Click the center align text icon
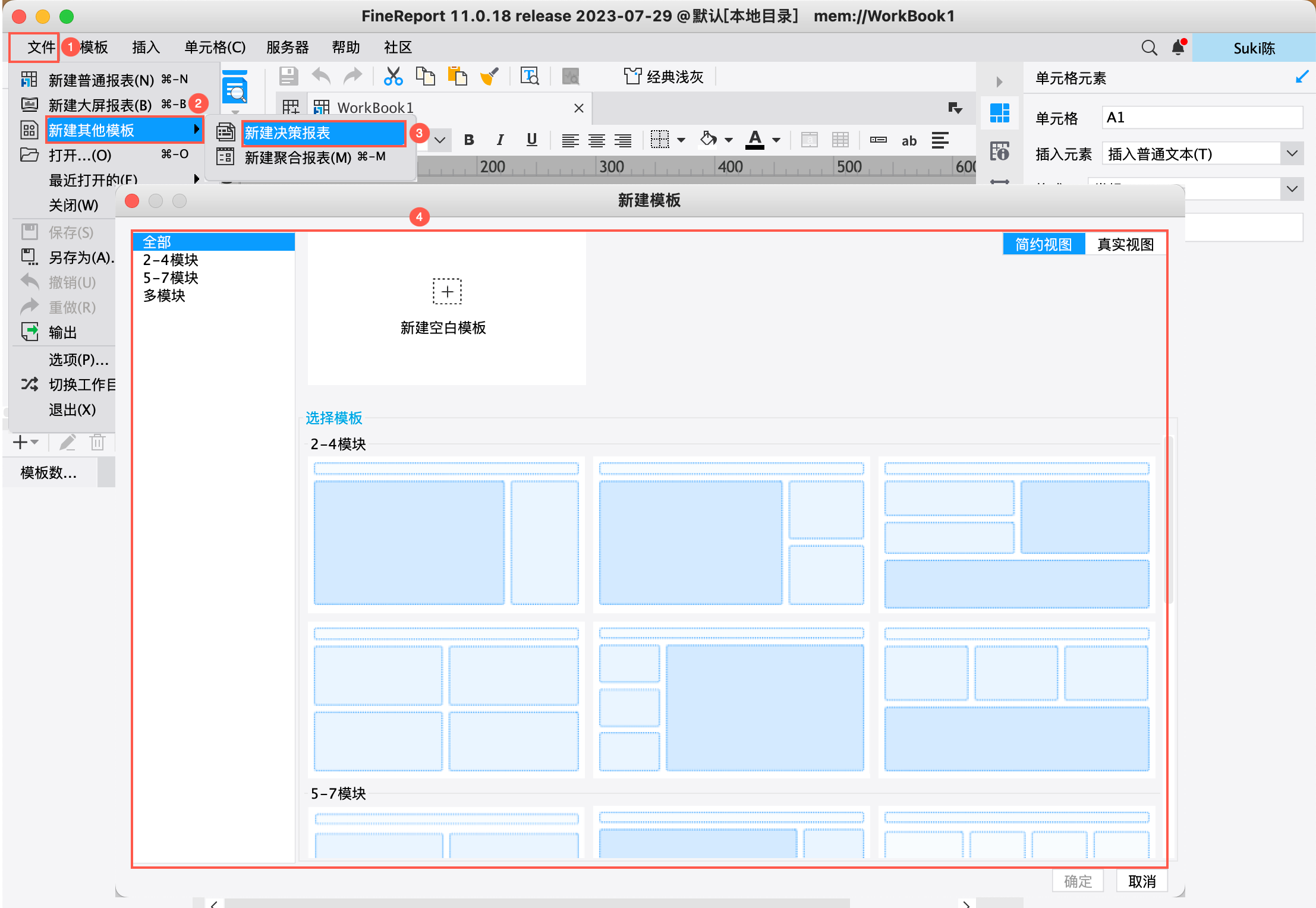The image size is (1316, 908). tap(596, 141)
